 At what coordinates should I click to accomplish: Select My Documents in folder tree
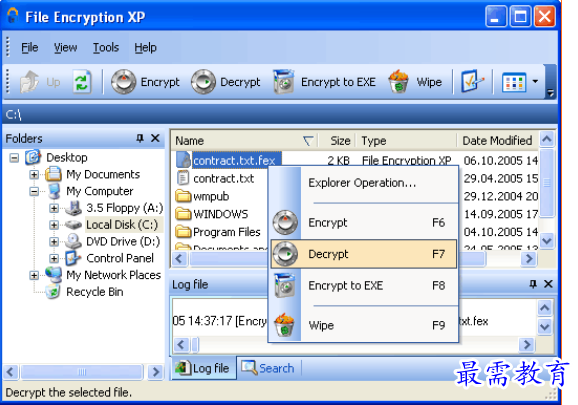point(103,174)
